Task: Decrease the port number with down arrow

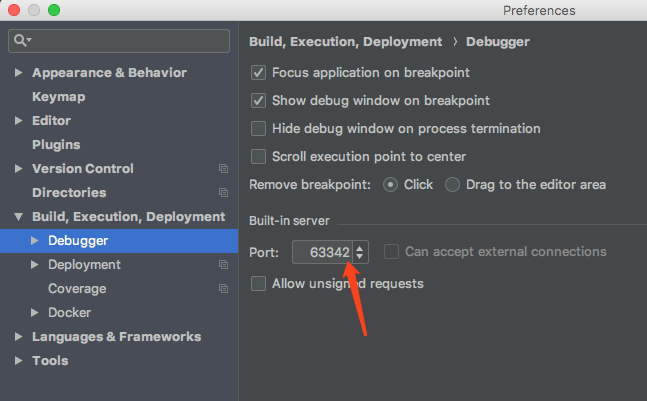Action: tap(360, 257)
